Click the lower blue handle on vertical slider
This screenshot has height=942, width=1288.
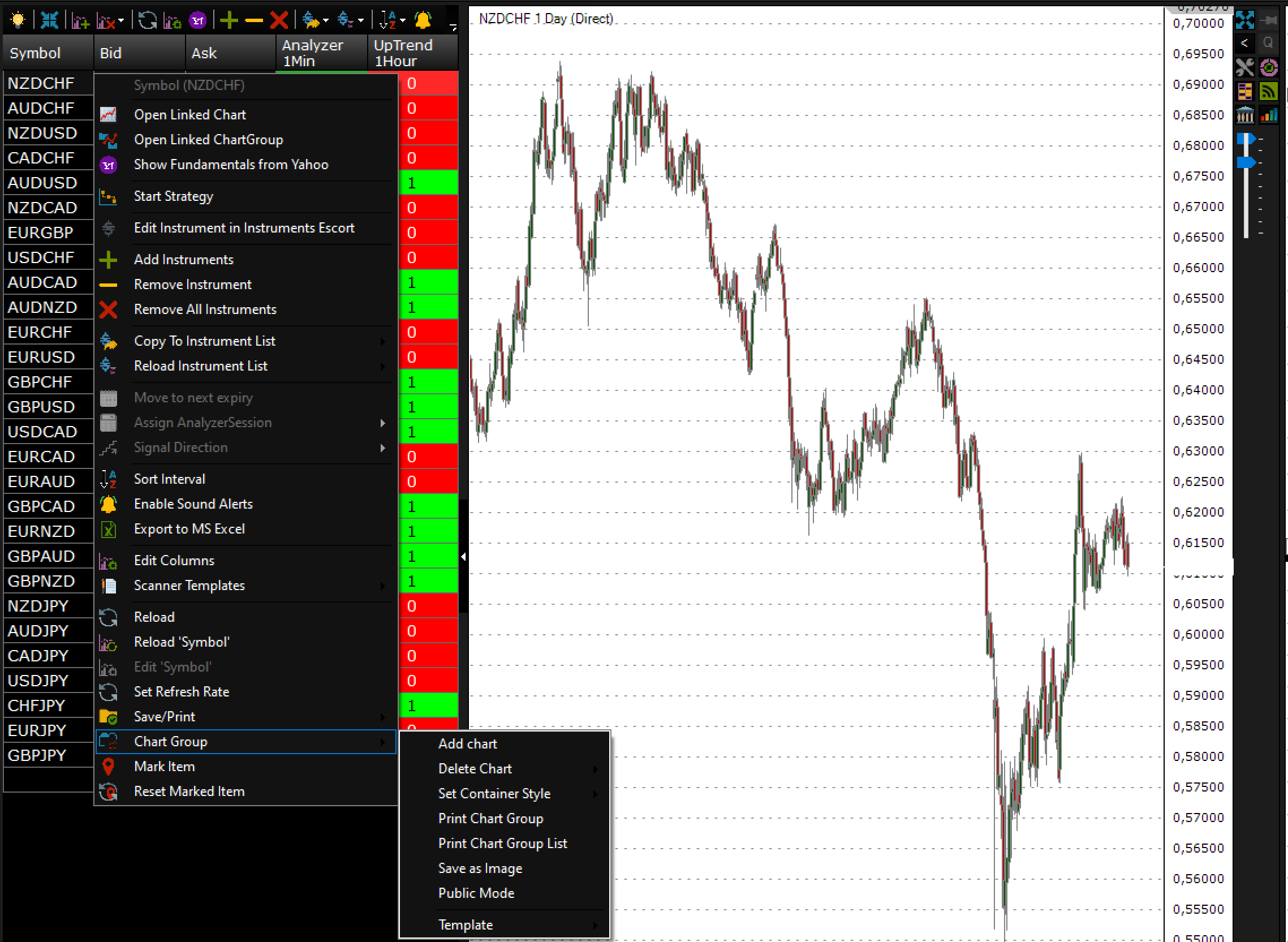[1246, 163]
